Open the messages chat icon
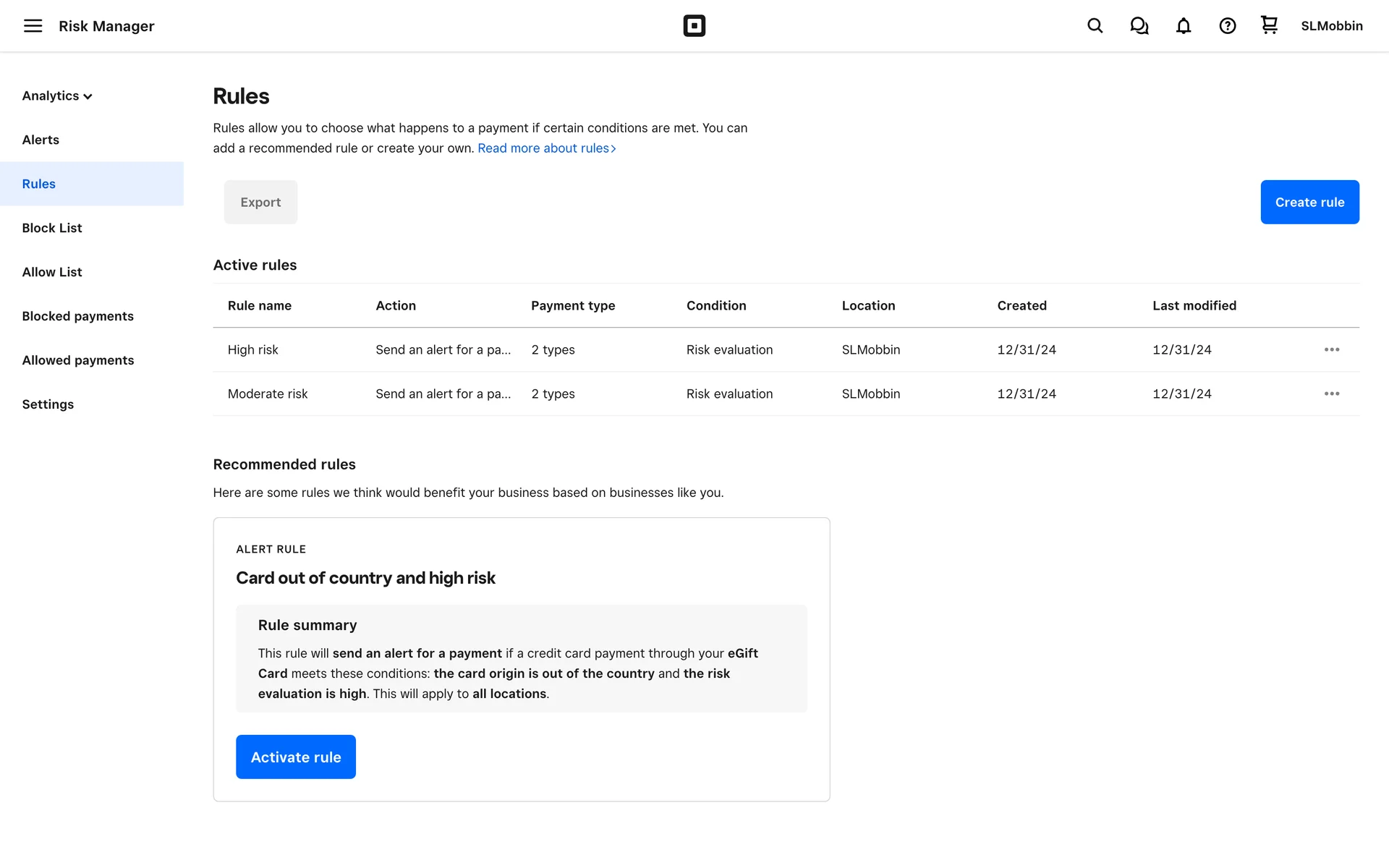1389x868 pixels. 1139,26
